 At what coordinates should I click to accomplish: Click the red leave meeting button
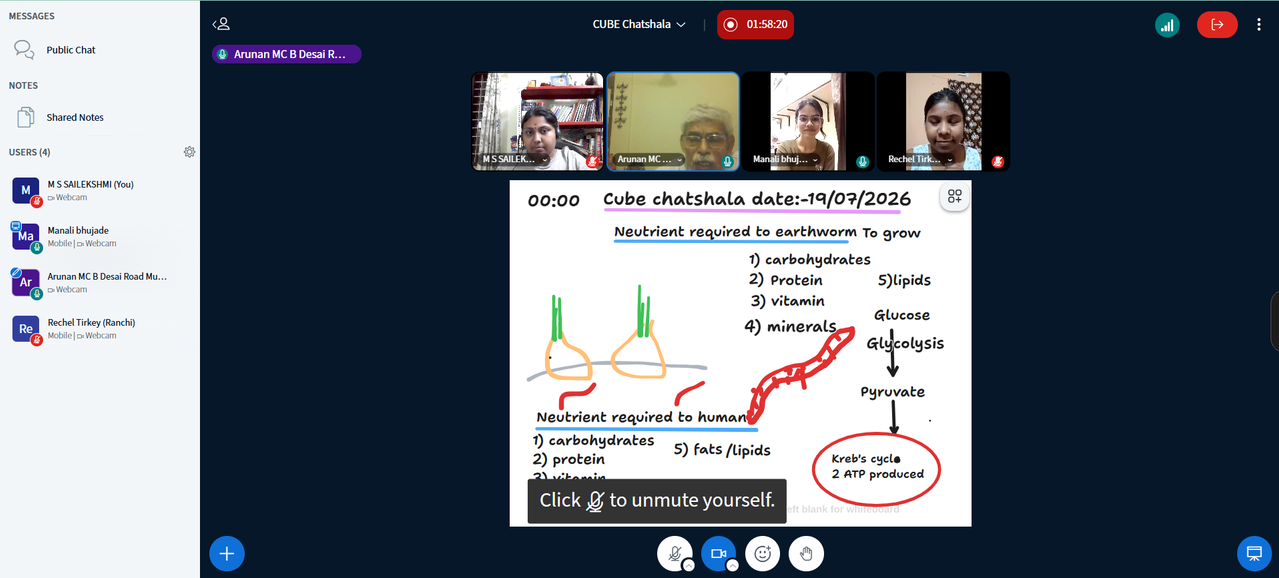coord(1217,25)
